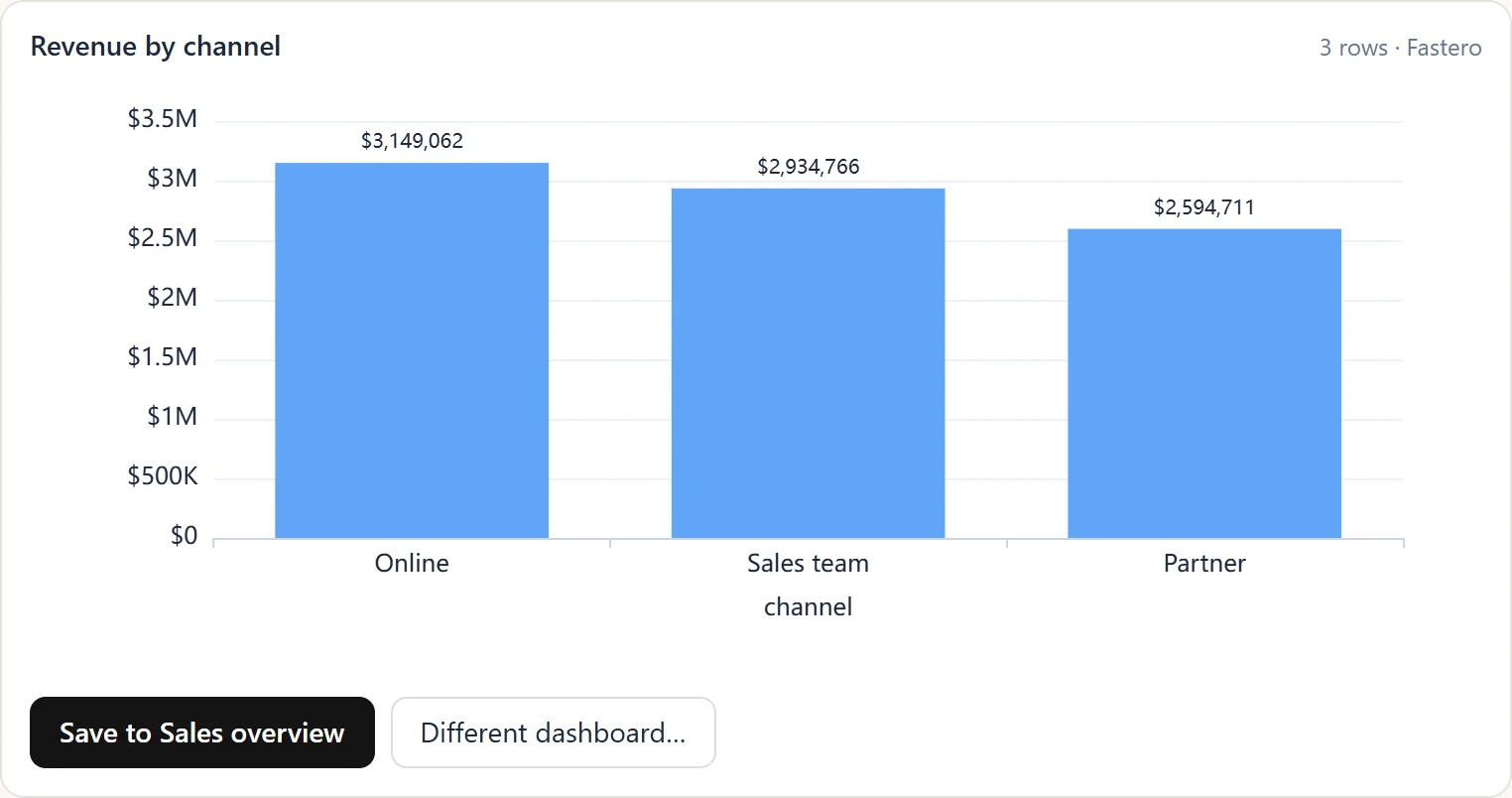Click the $2,594,711 value label
This screenshot has width=1512, height=798.
pos(1204,207)
